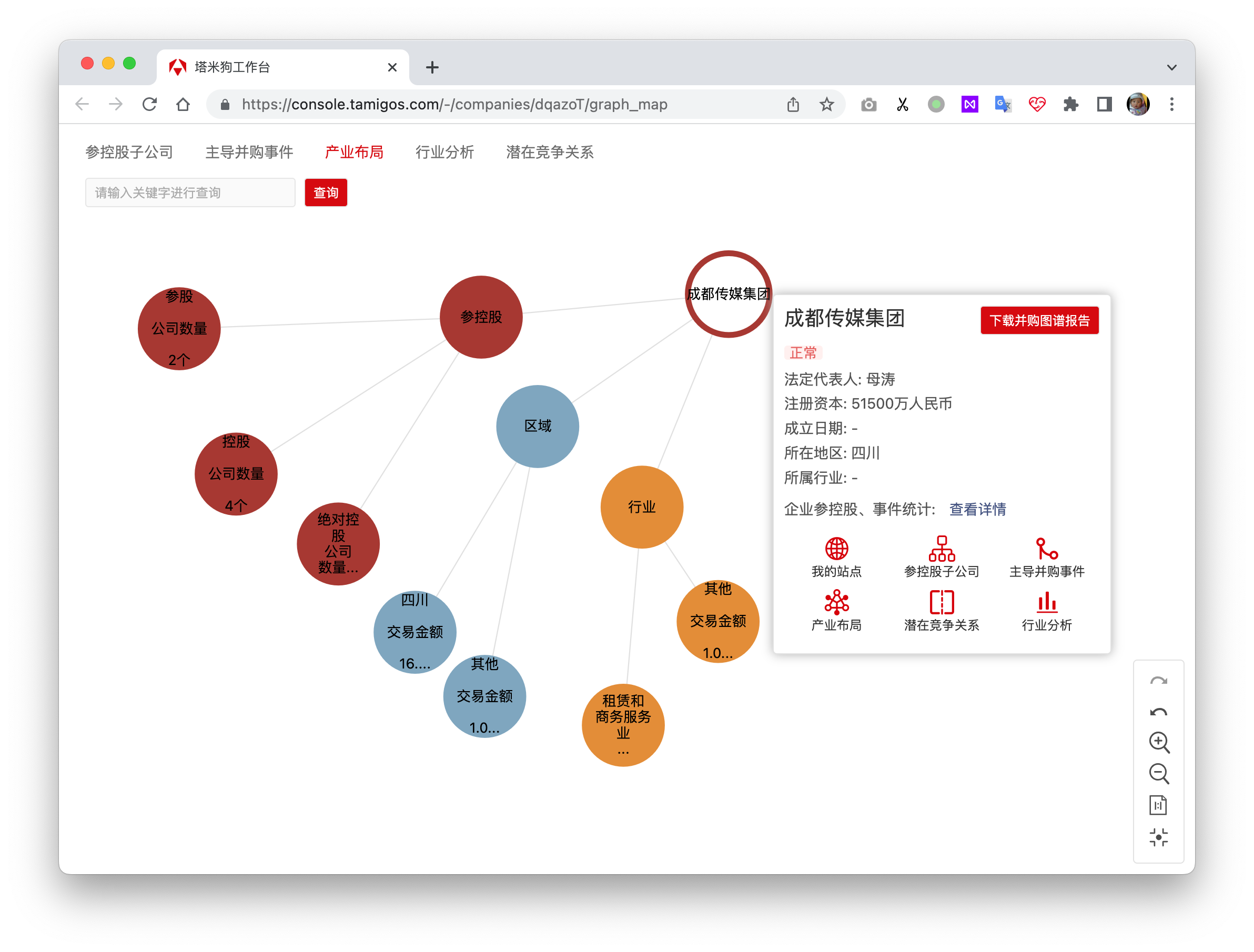
Task: Expand the tab search chevron
Action: pyautogui.click(x=1171, y=67)
